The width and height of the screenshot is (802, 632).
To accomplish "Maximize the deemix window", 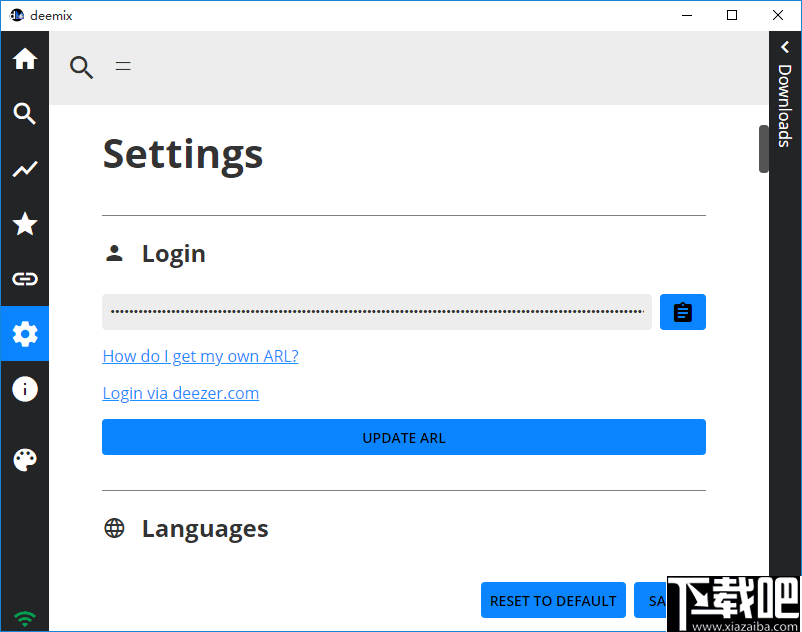I will pos(731,15).
